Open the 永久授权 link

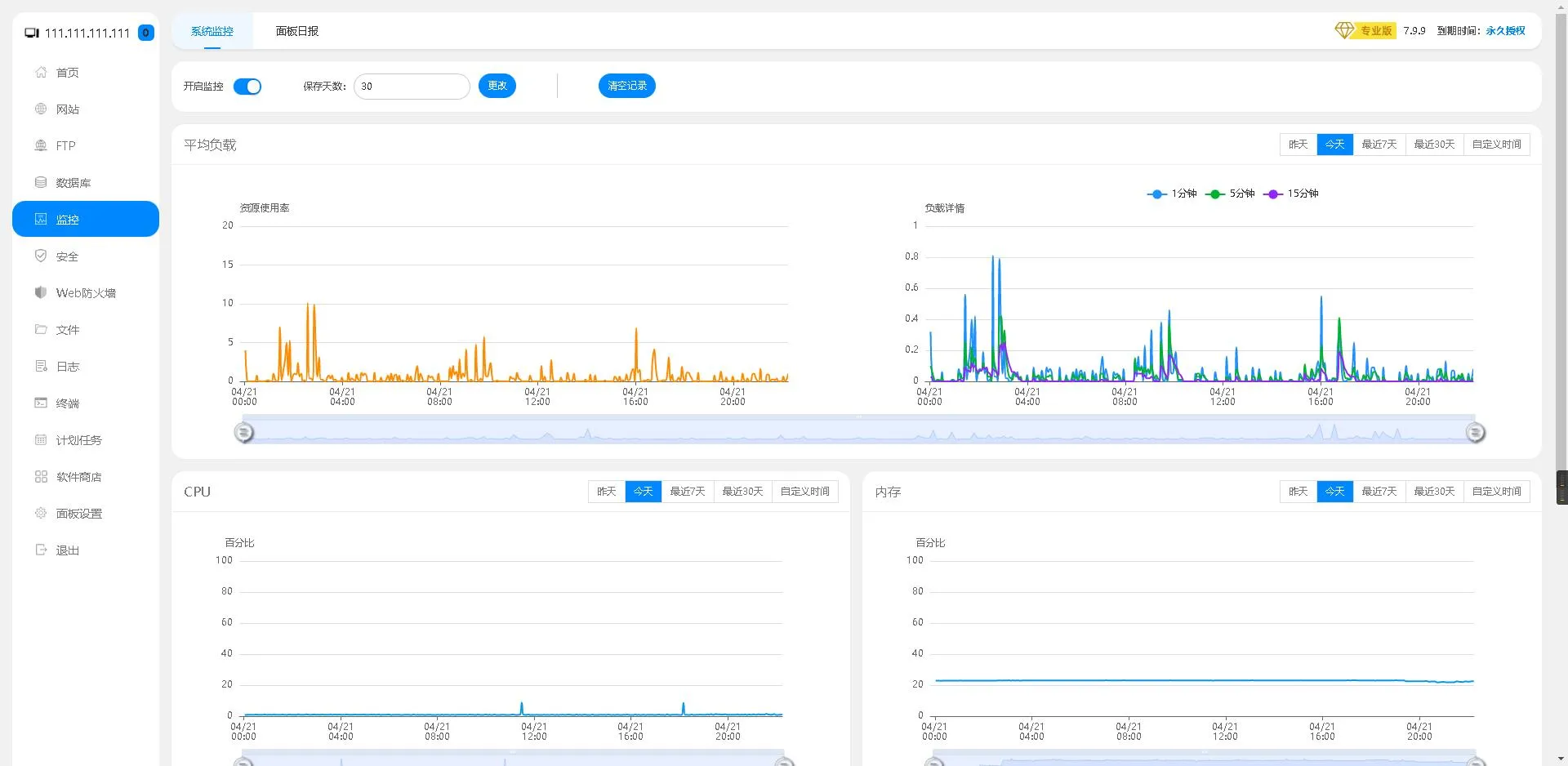tap(1506, 31)
